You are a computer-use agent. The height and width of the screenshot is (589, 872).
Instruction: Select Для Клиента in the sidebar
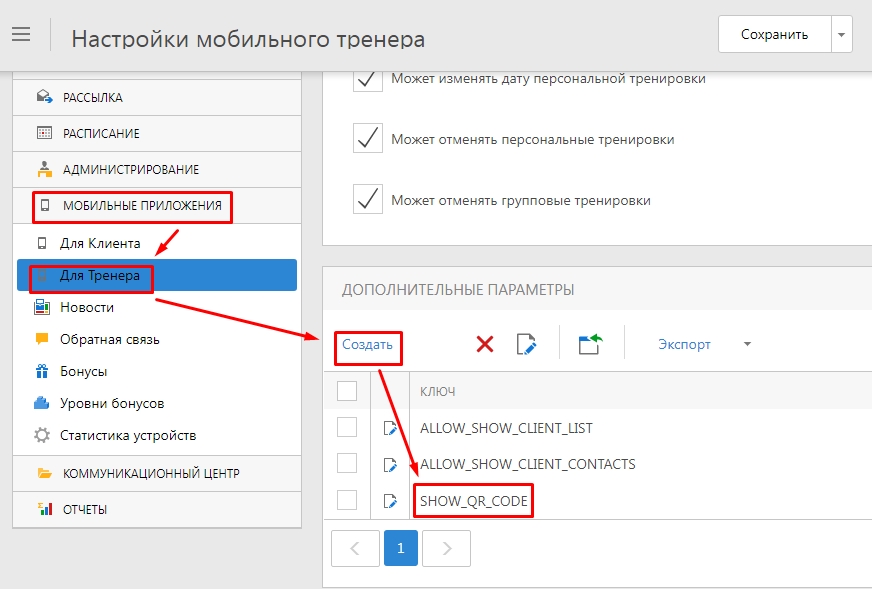[x=157, y=243]
